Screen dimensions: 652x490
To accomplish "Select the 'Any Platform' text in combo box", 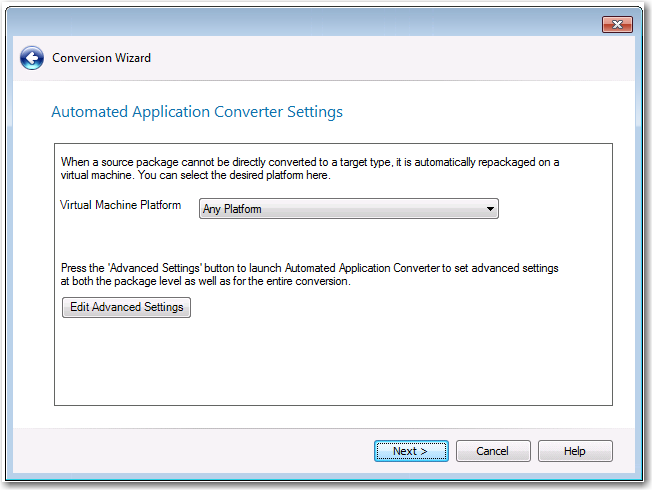I will coord(232,209).
